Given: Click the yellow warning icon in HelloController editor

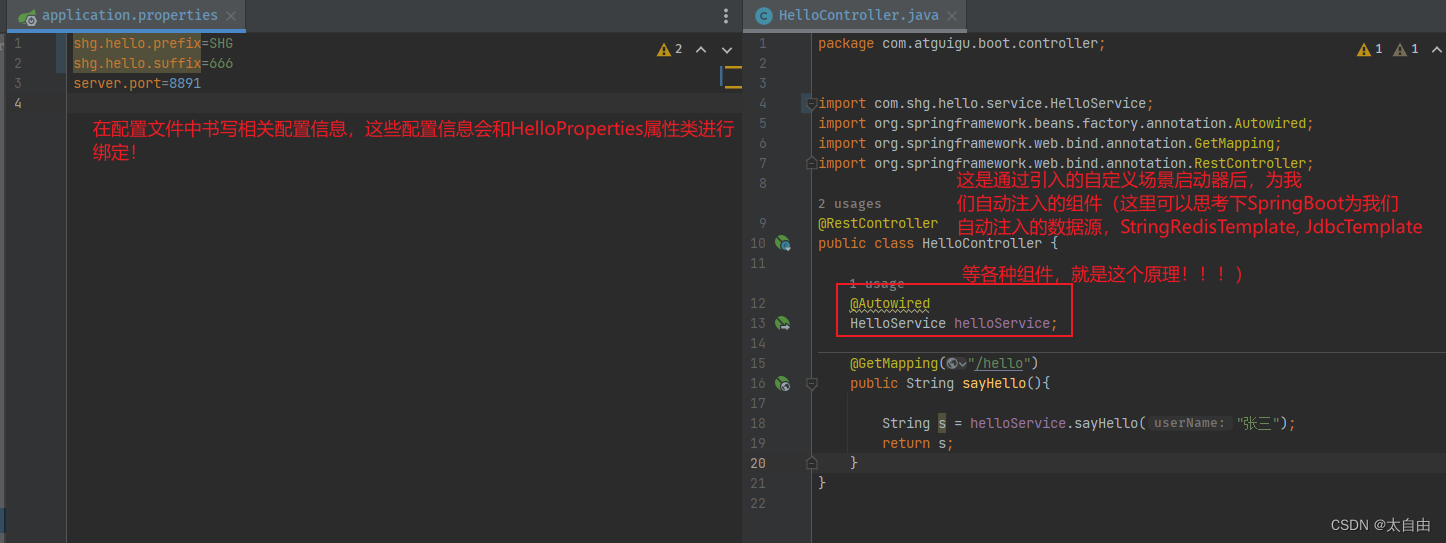Looking at the screenshot, I should (1369, 49).
